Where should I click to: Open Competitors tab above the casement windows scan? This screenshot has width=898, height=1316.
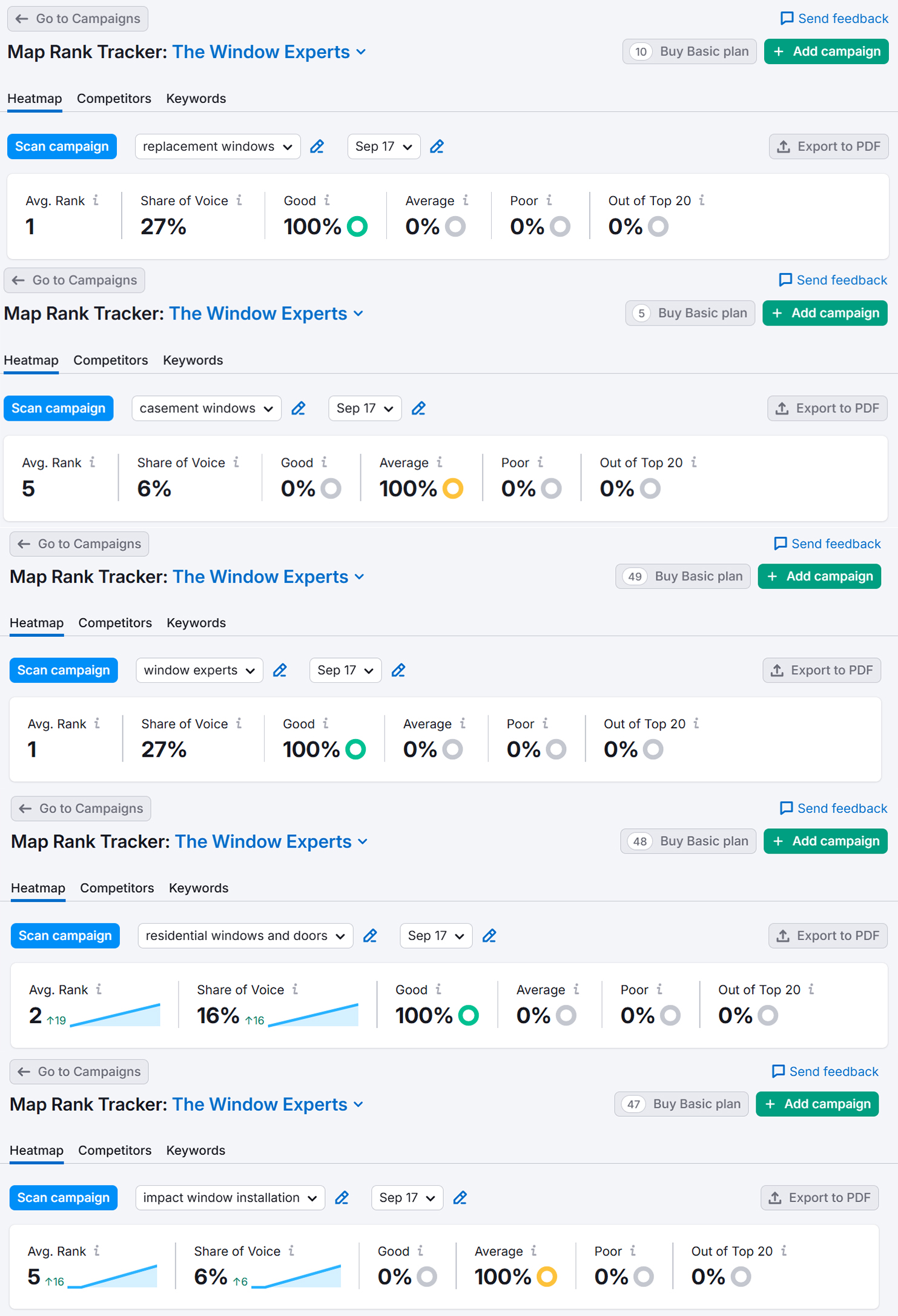[111, 360]
